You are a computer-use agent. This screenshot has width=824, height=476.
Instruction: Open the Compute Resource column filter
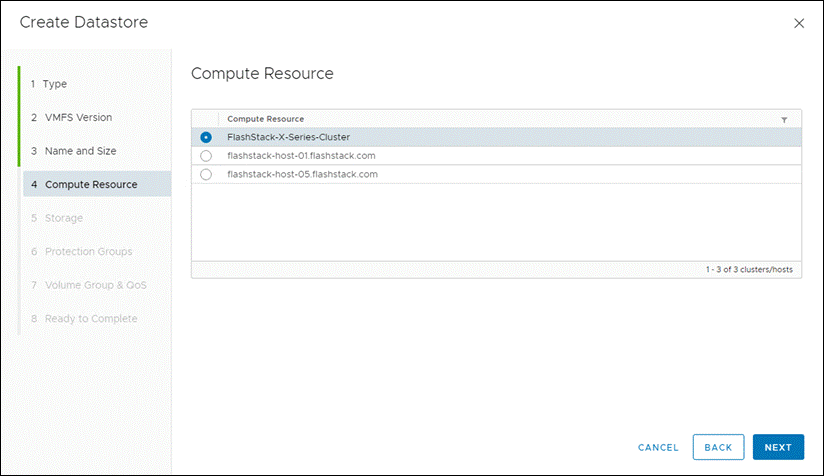(784, 120)
